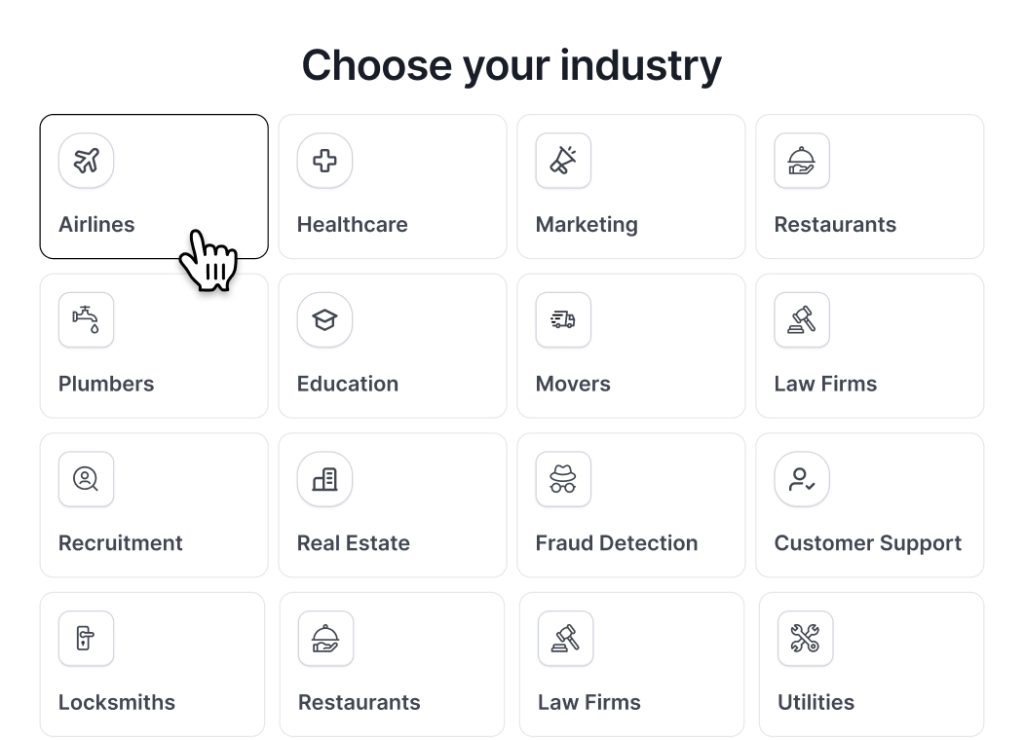
Task: Select the person-search Recruitment icon
Action: click(86, 479)
